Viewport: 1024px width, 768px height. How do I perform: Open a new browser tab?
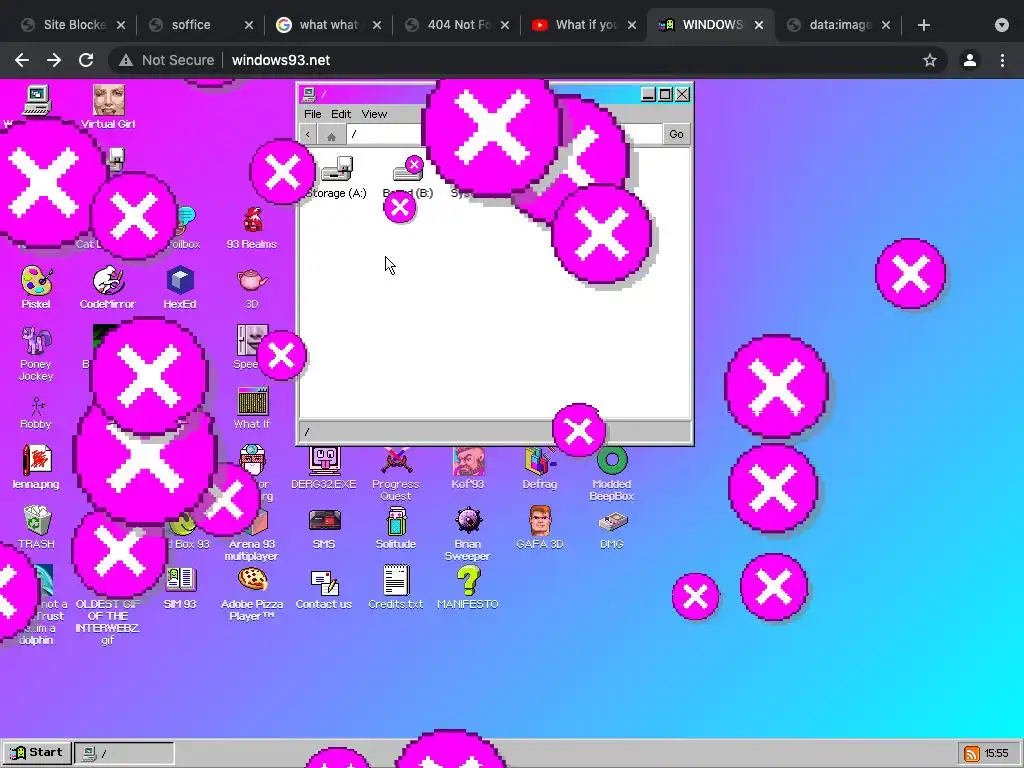[923, 25]
